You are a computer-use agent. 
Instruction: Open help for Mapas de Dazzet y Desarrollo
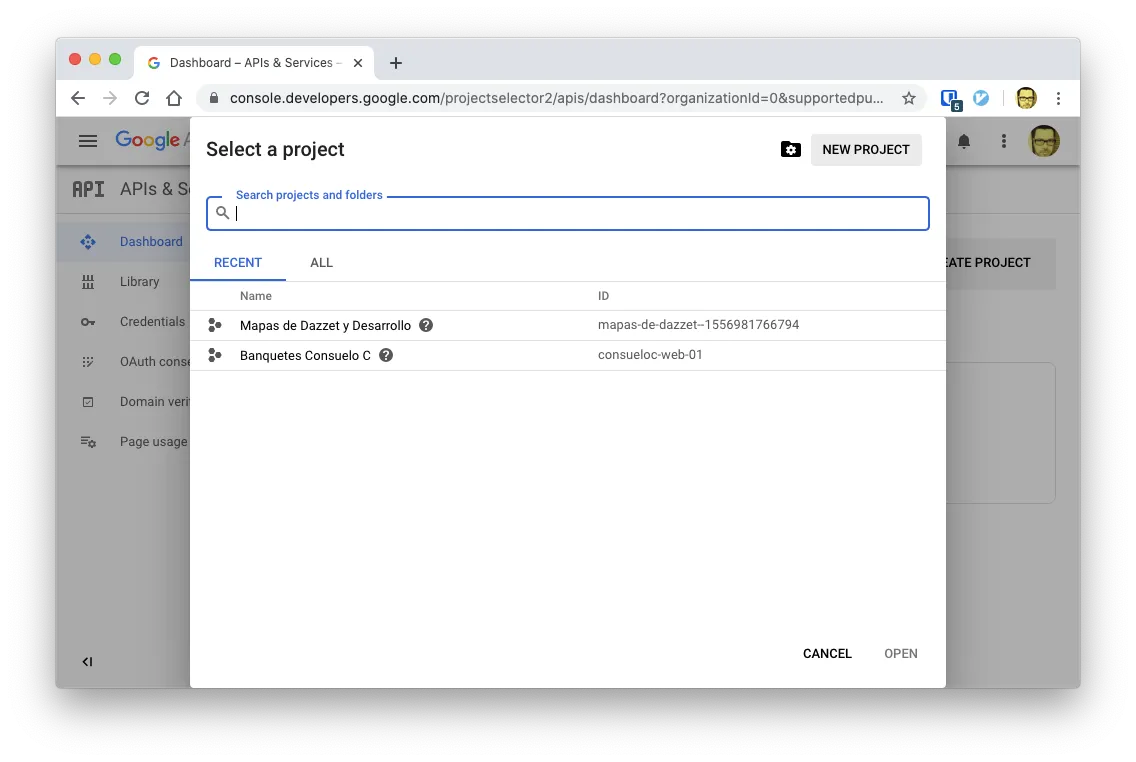[x=426, y=325]
